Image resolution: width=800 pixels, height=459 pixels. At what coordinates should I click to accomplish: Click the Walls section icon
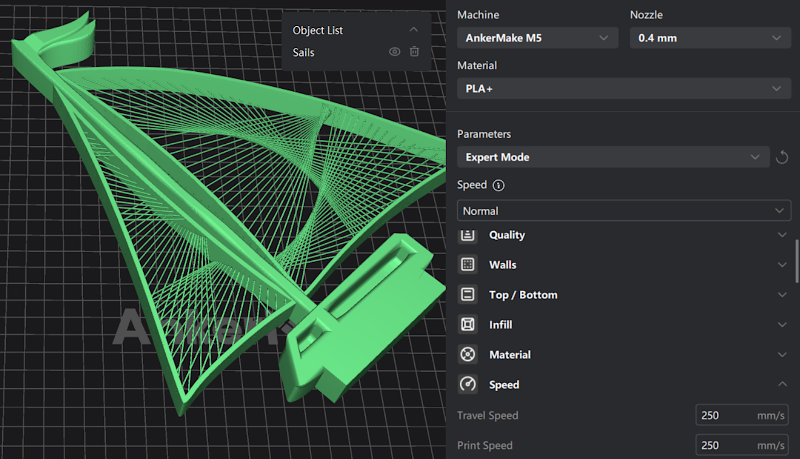click(x=468, y=264)
